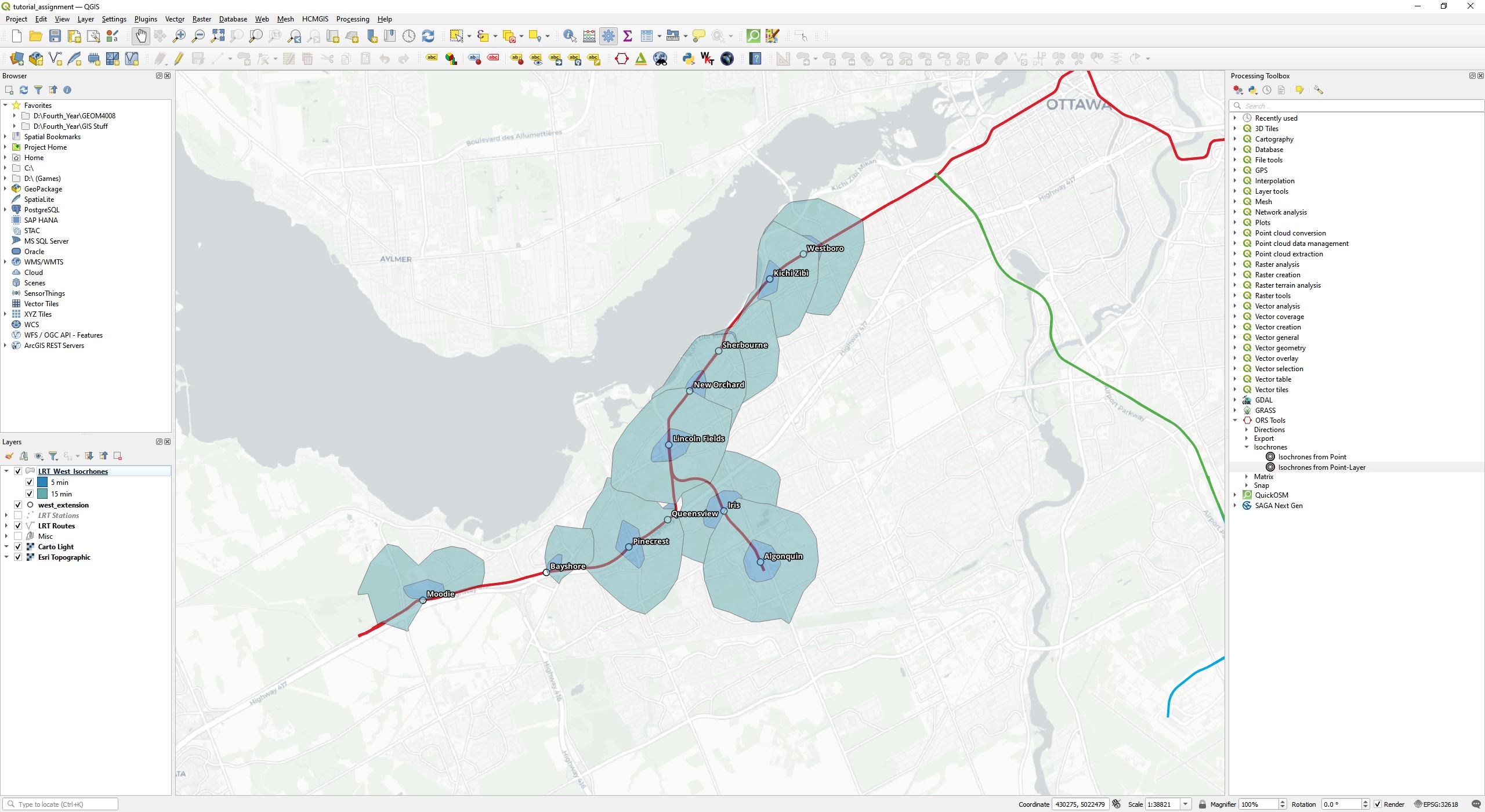Open Statistical Summary sigma icon
Image resolution: width=1485 pixels, height=812 pixels.
(x=627, y=37)
